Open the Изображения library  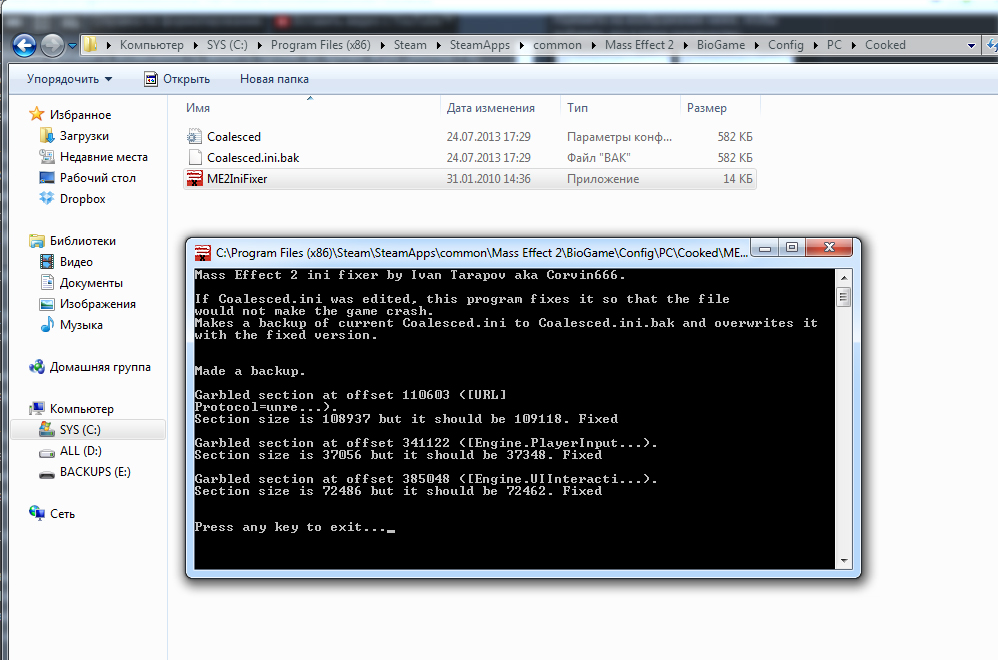(x=97, y=304)
